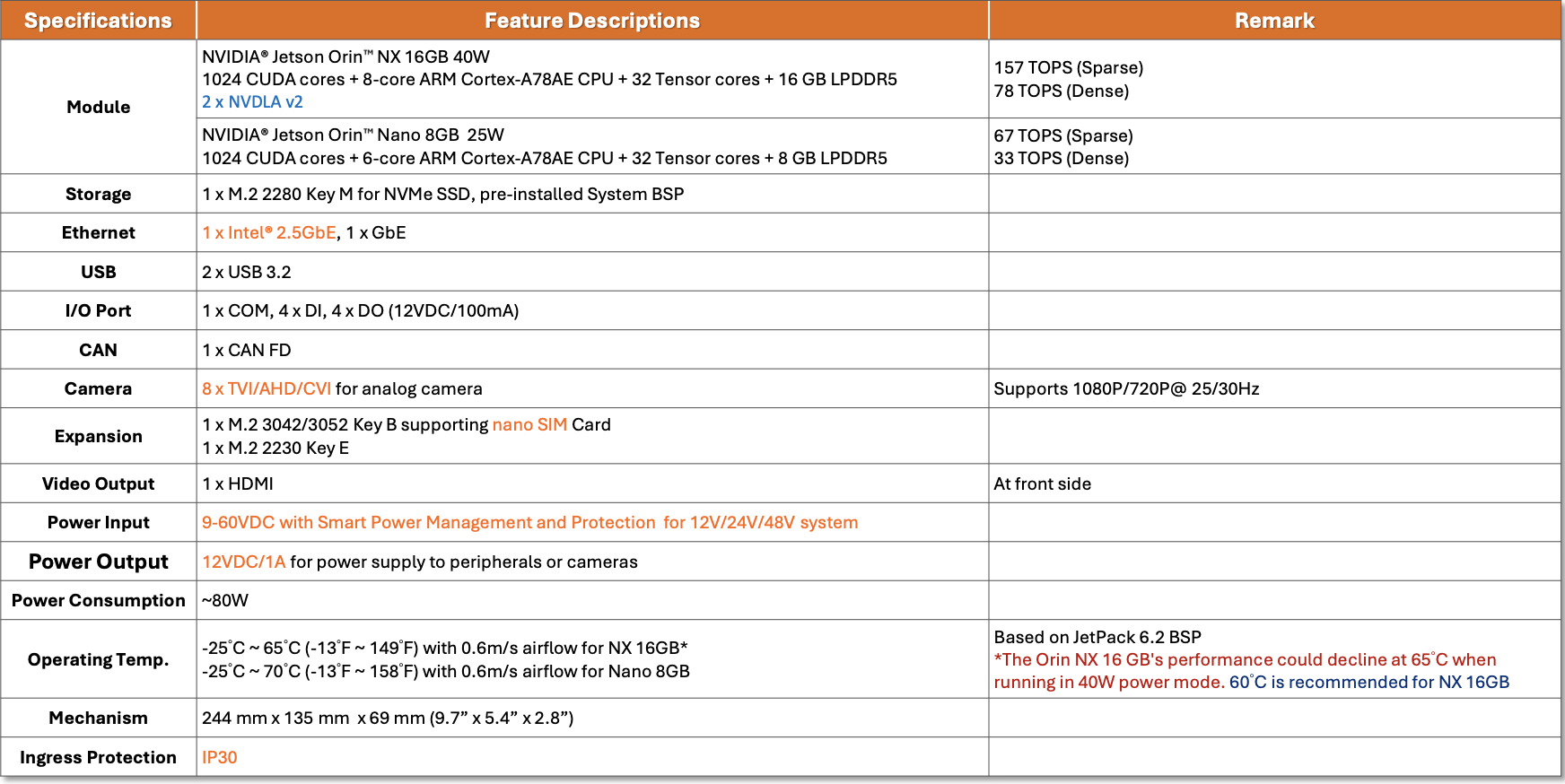Click the Remark column header

tap(1274, 21)
